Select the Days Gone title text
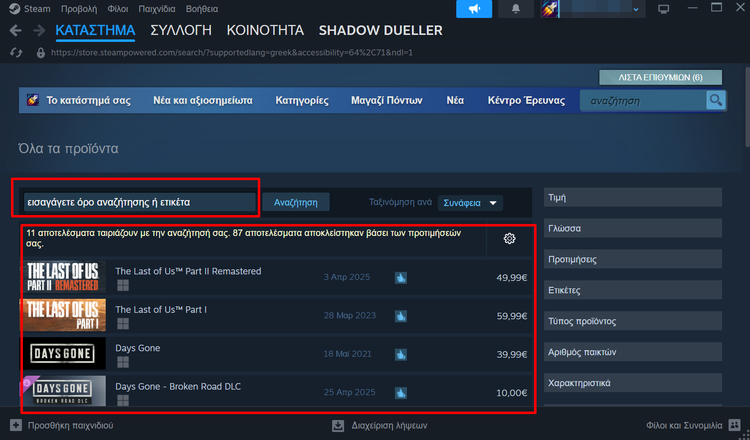This screenshot has height=440, width=750. tap(138, 348)
